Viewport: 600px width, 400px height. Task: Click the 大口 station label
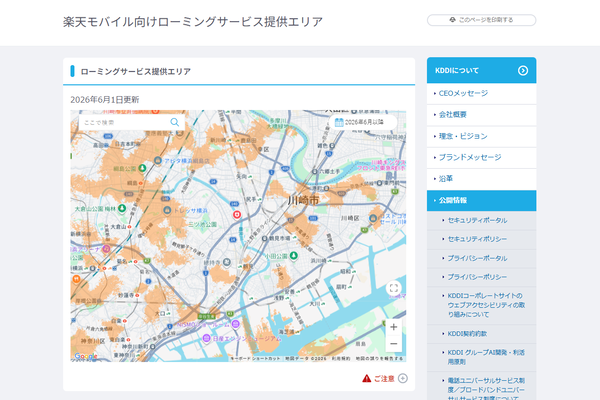coord(160,313)
